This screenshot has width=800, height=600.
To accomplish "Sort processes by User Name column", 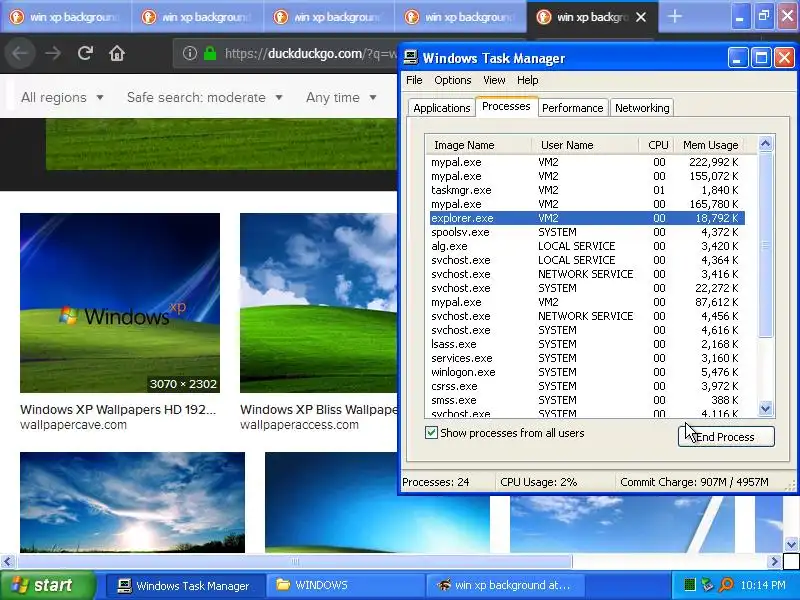I will coord(585,145).
